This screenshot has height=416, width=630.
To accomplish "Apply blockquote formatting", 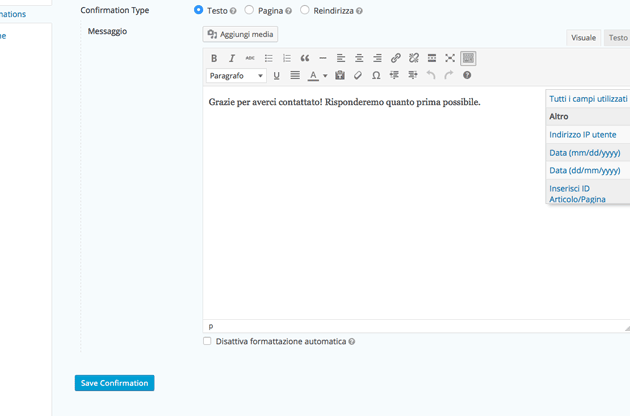I will pyautogui.click(x=305, y=58).
